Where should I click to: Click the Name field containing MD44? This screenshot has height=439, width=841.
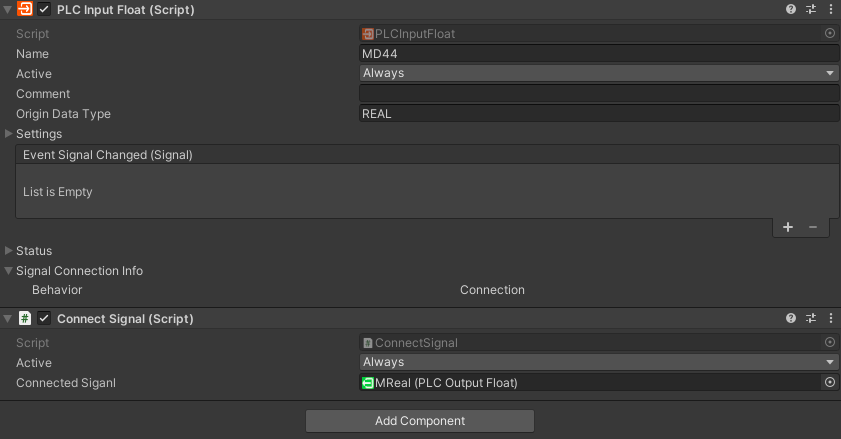(x=598, y=54)
